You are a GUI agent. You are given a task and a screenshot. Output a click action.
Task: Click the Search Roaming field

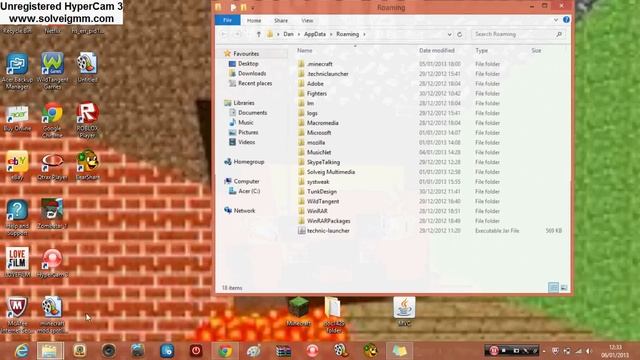(x=518, y=34)
